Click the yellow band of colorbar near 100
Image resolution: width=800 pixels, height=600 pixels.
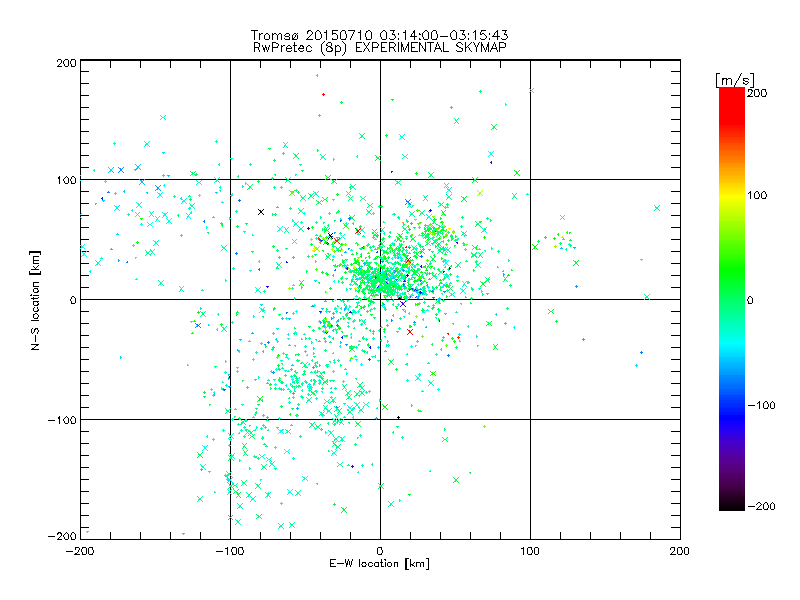[x=732, y=195]
